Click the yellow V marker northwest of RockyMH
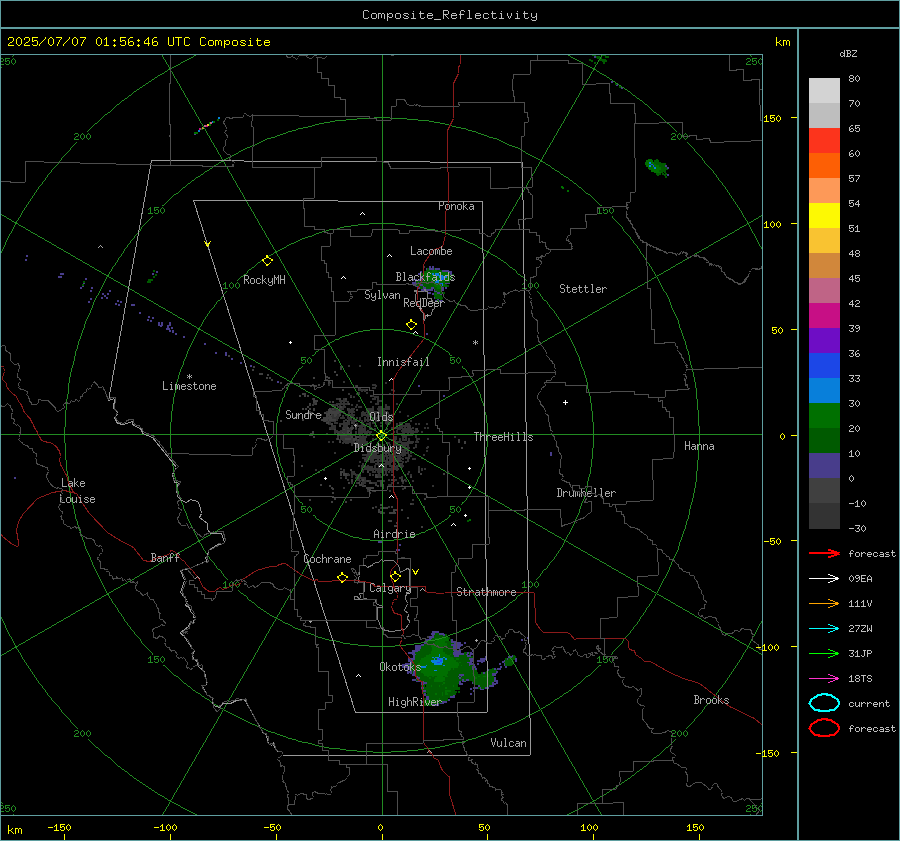Screen dimensions: 900x841 (x=208, y=244)
